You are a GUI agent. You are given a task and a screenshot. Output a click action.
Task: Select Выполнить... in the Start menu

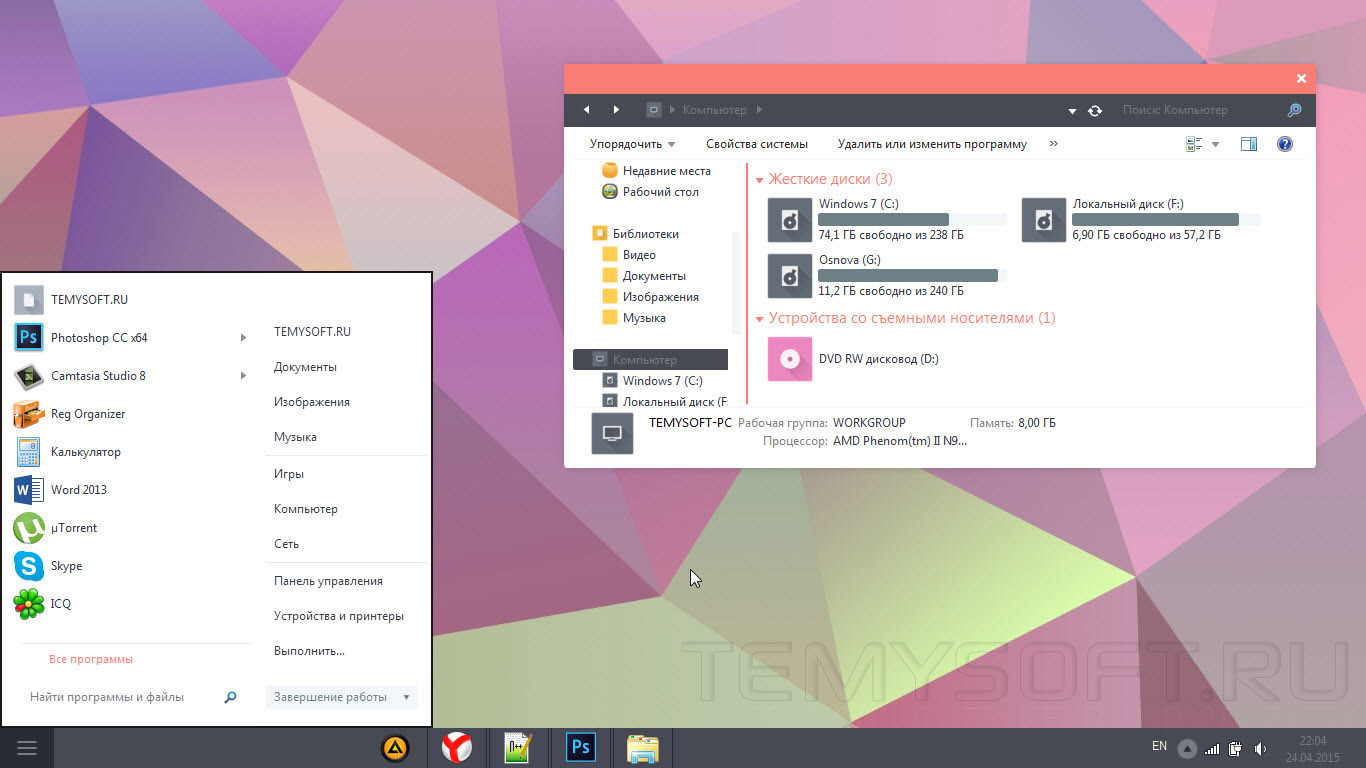(309, 651)
